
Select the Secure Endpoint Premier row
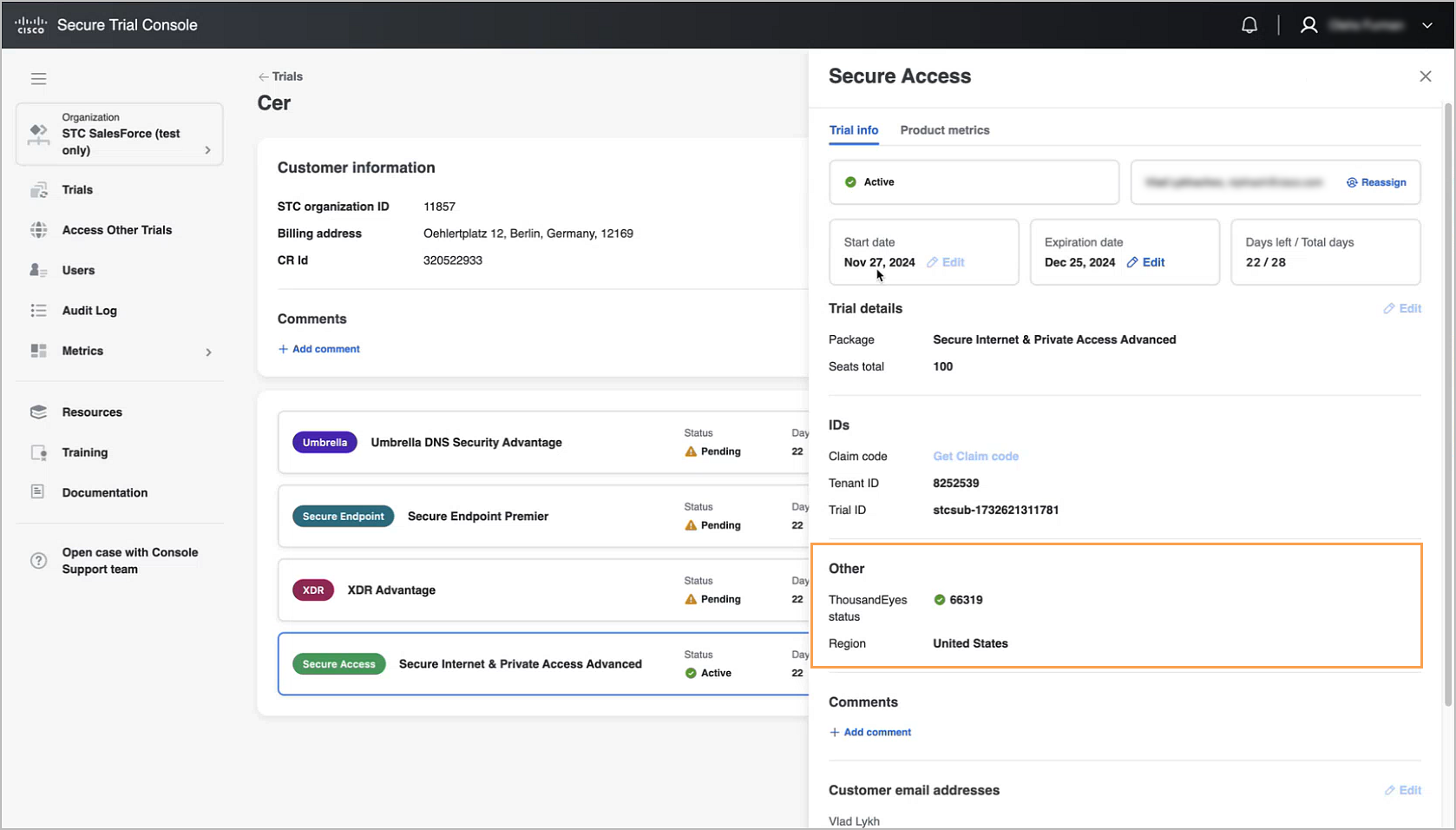click(x=543, y=516)
